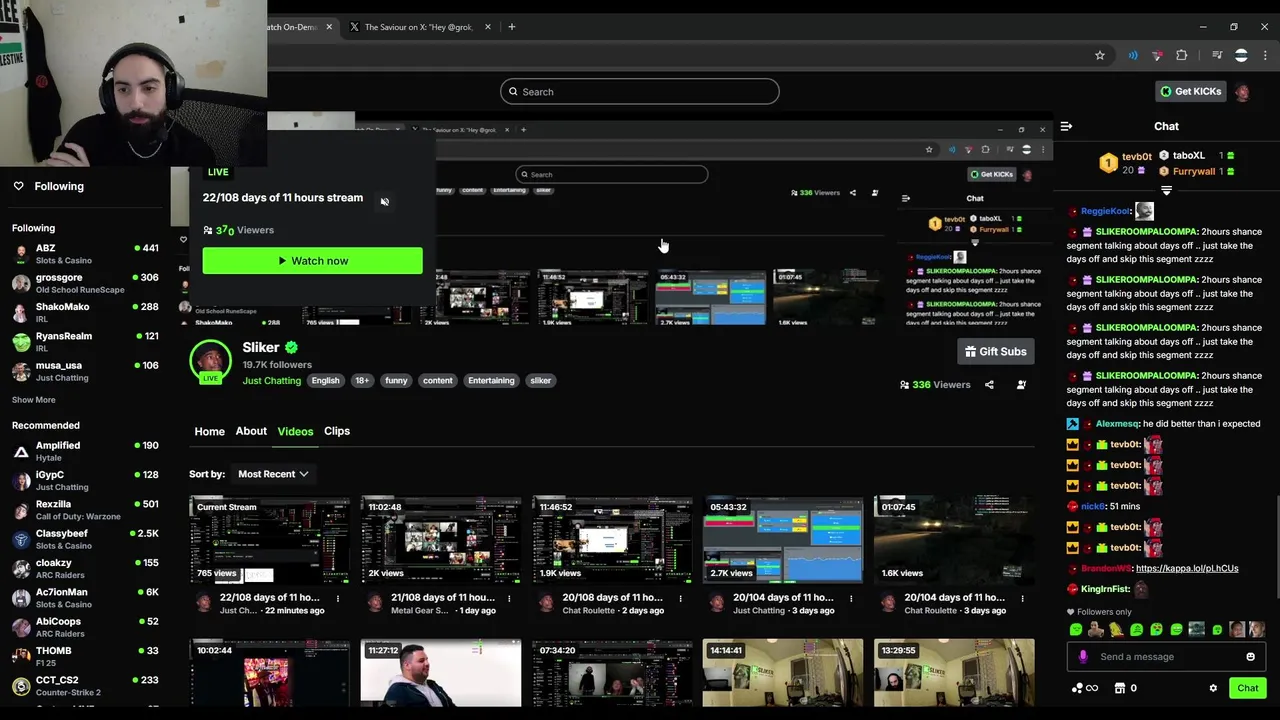Open RyansRealm channel in sidebar
This screenshot has width=1280, height=720.
(x=85, y=342)
